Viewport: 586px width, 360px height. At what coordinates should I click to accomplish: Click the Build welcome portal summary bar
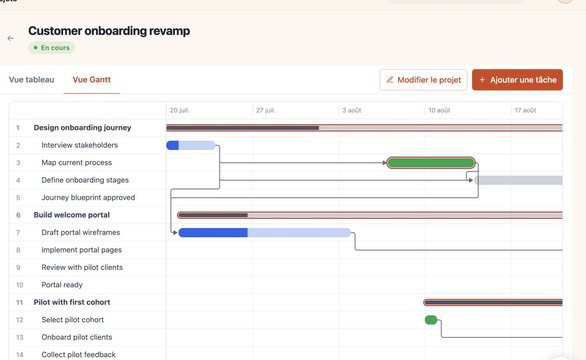click(370, 215)
